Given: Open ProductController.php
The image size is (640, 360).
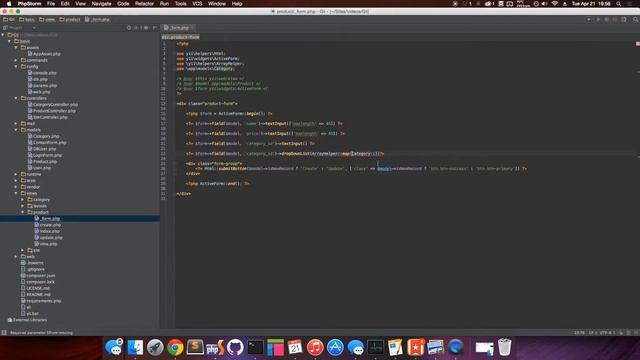Looking at the screenshot, I should (x=51, y=111).
